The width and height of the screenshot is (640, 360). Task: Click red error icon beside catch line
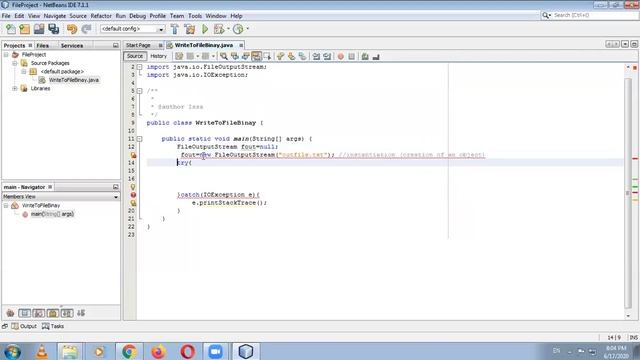133,195
